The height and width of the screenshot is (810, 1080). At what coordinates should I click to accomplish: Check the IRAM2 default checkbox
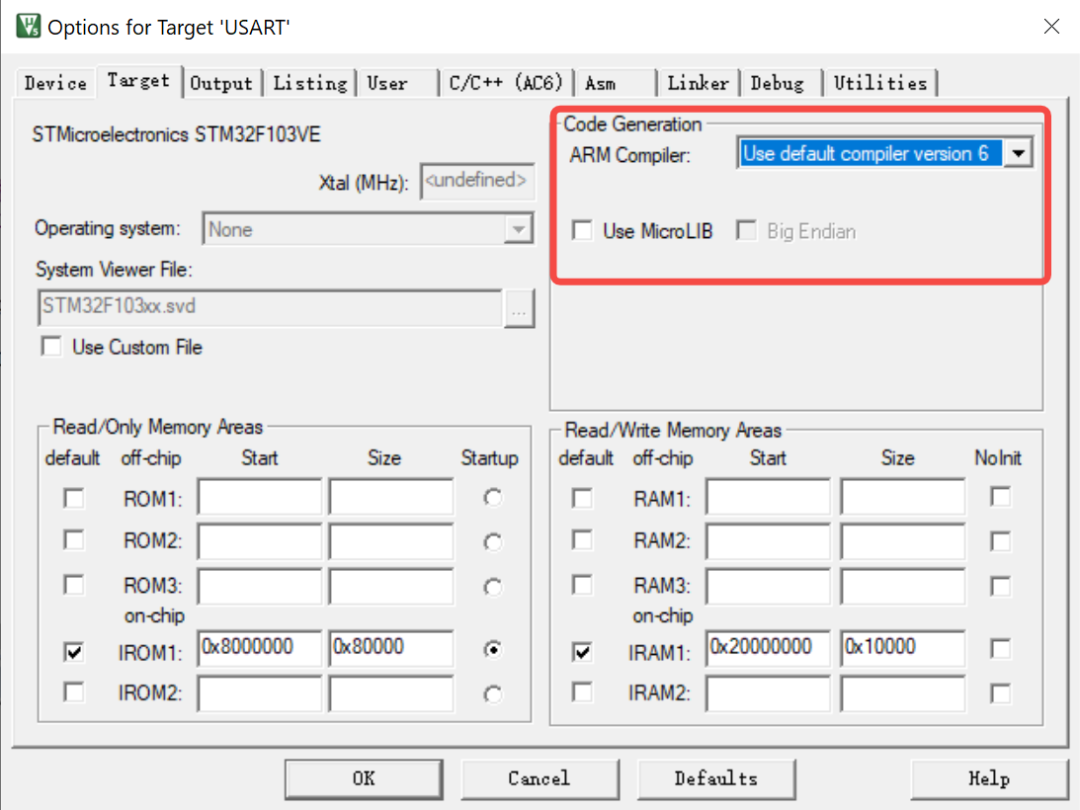pos(583,692)
